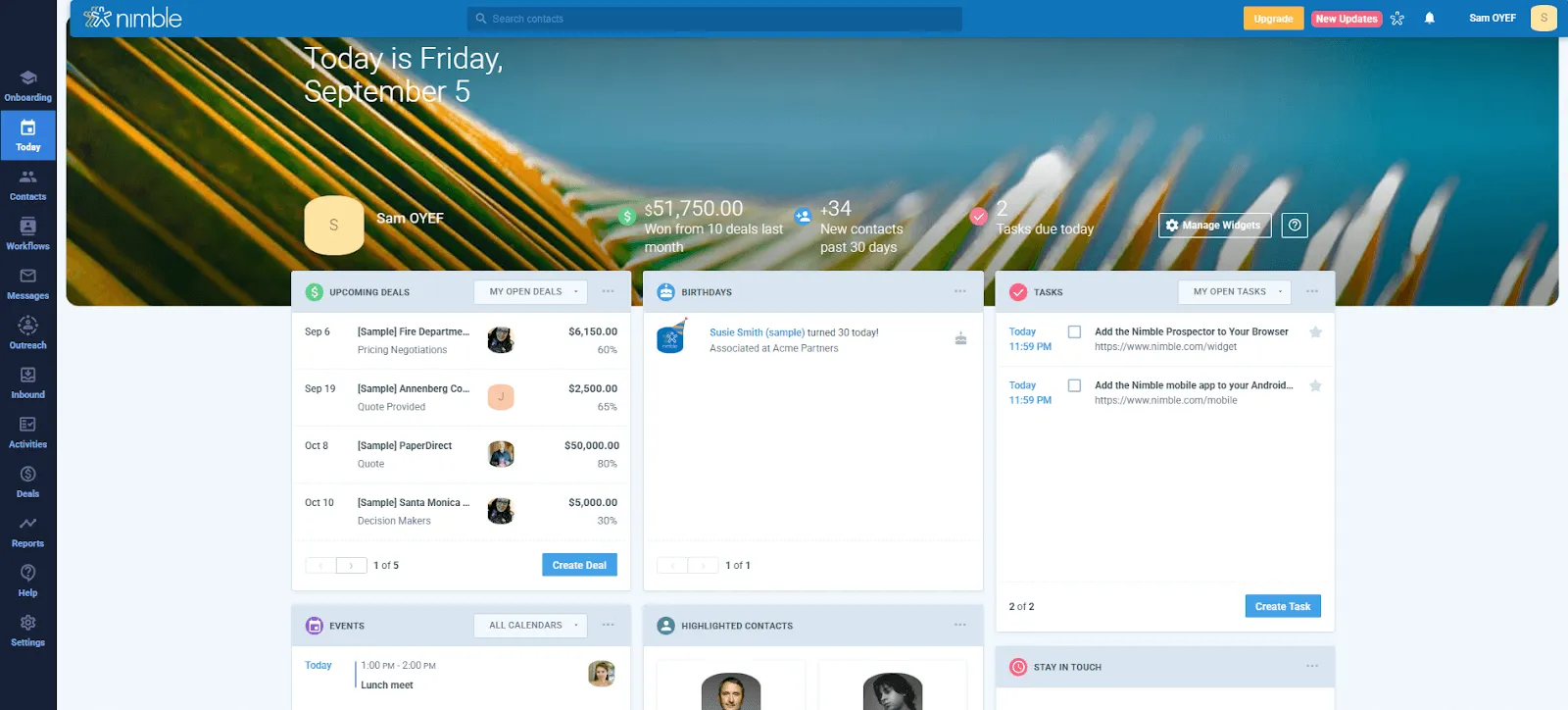1568x710 pixels.
Task: Check off the Nimble mobile app task
Action: 1074,385
